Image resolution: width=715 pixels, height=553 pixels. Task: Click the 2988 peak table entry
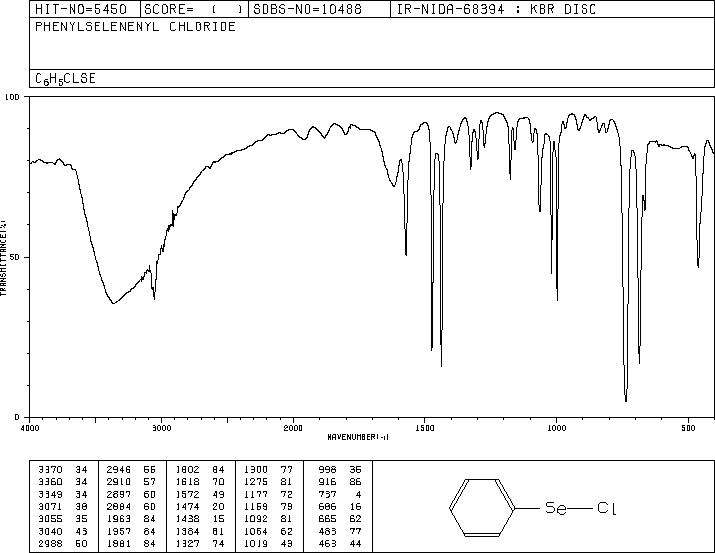(x=50, y=544)
